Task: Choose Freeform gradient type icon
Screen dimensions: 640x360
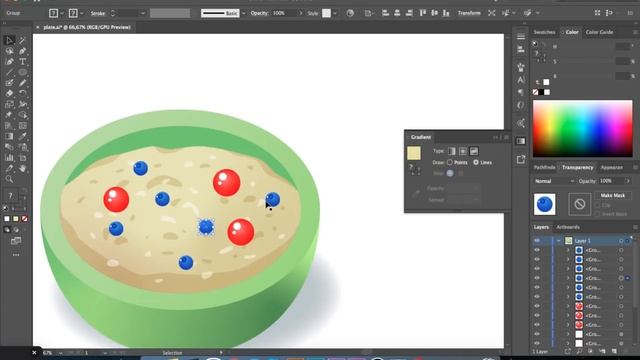Action: click(x=473, y=151)
